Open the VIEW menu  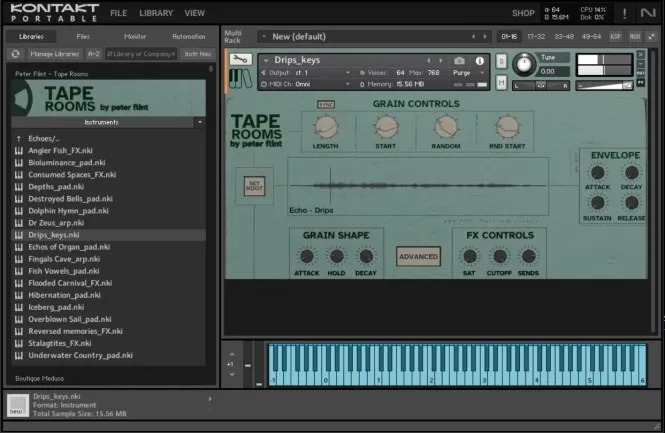click(x=195, y=13)
